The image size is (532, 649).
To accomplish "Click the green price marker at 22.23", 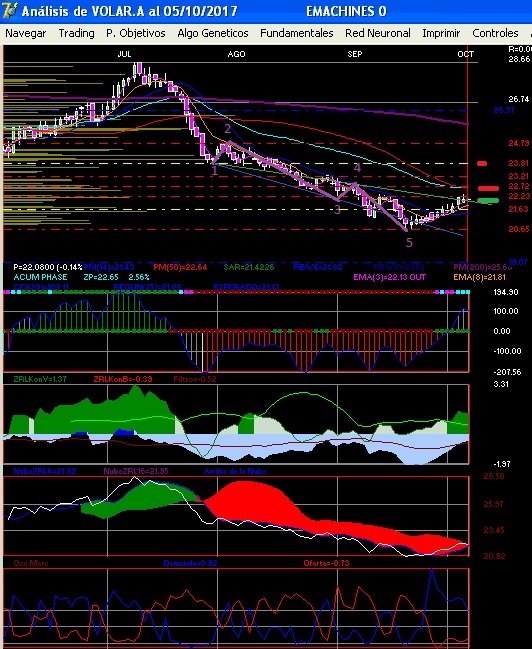I will (x=488, y=201).
